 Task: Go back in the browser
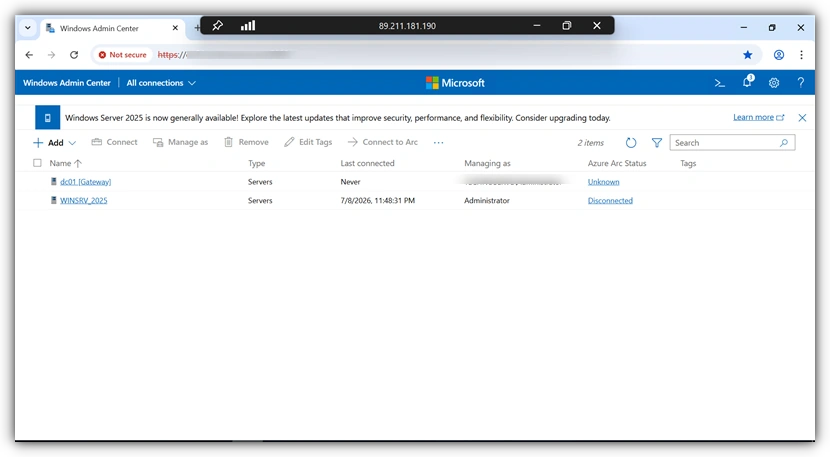pyautogui.click(x=29, y=55)
